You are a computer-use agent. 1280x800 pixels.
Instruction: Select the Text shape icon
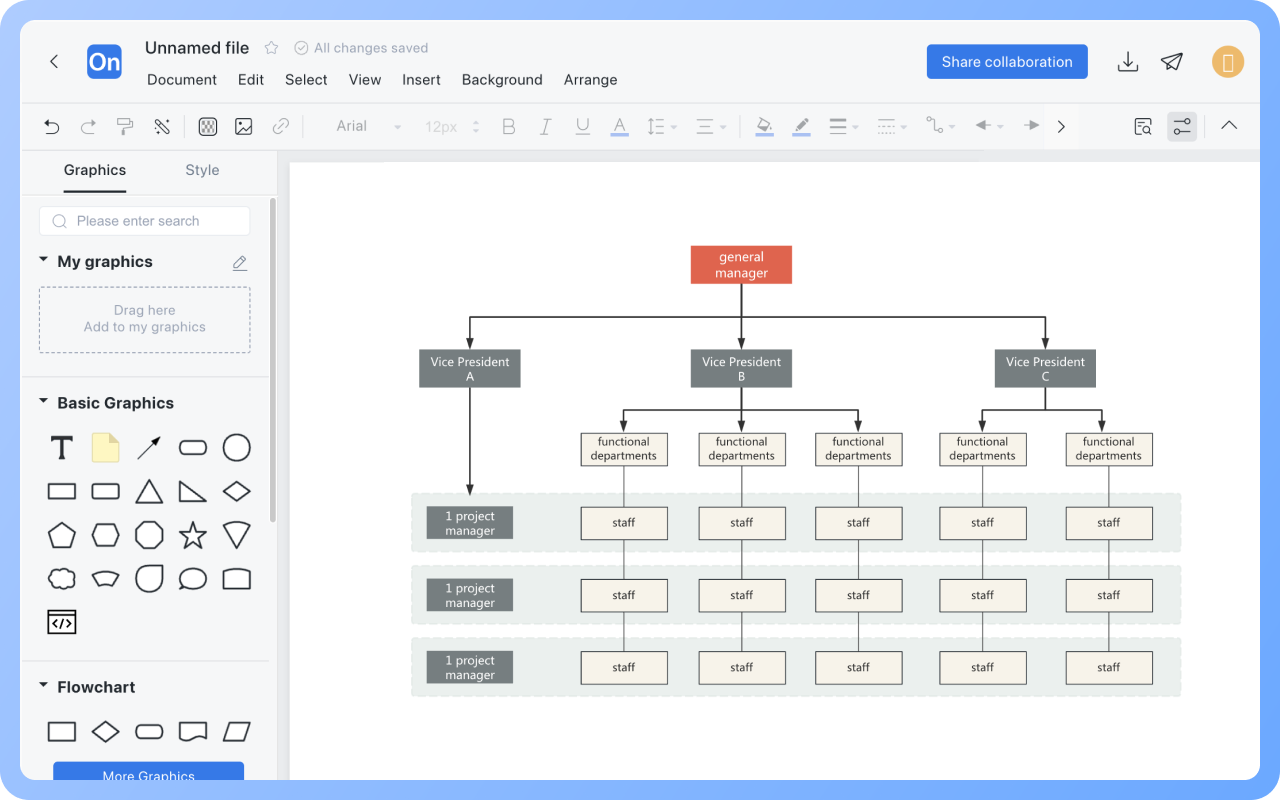pos(62,448)
